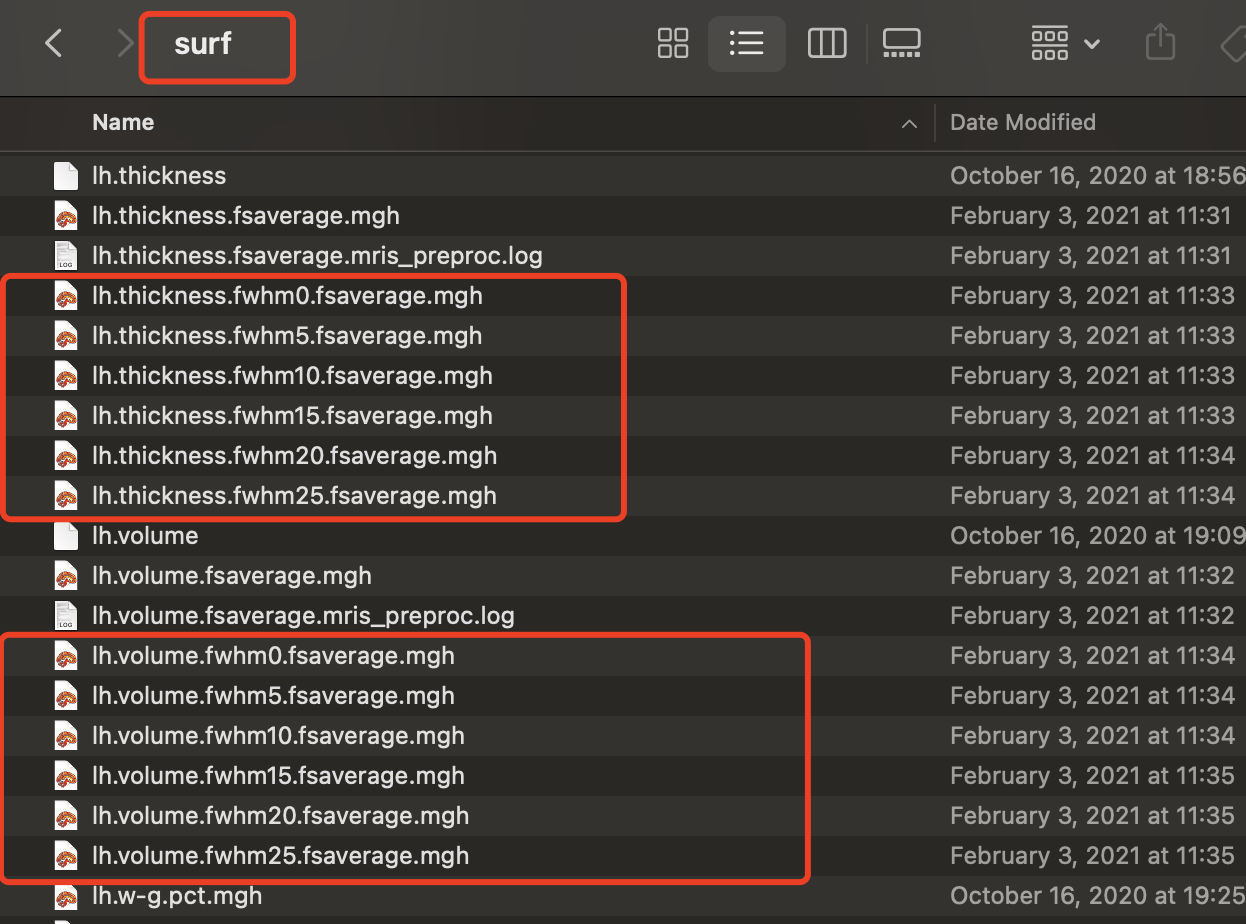The image size is (1246, 924).
Task: Select file name lh.volume
Action: point(145,536)
